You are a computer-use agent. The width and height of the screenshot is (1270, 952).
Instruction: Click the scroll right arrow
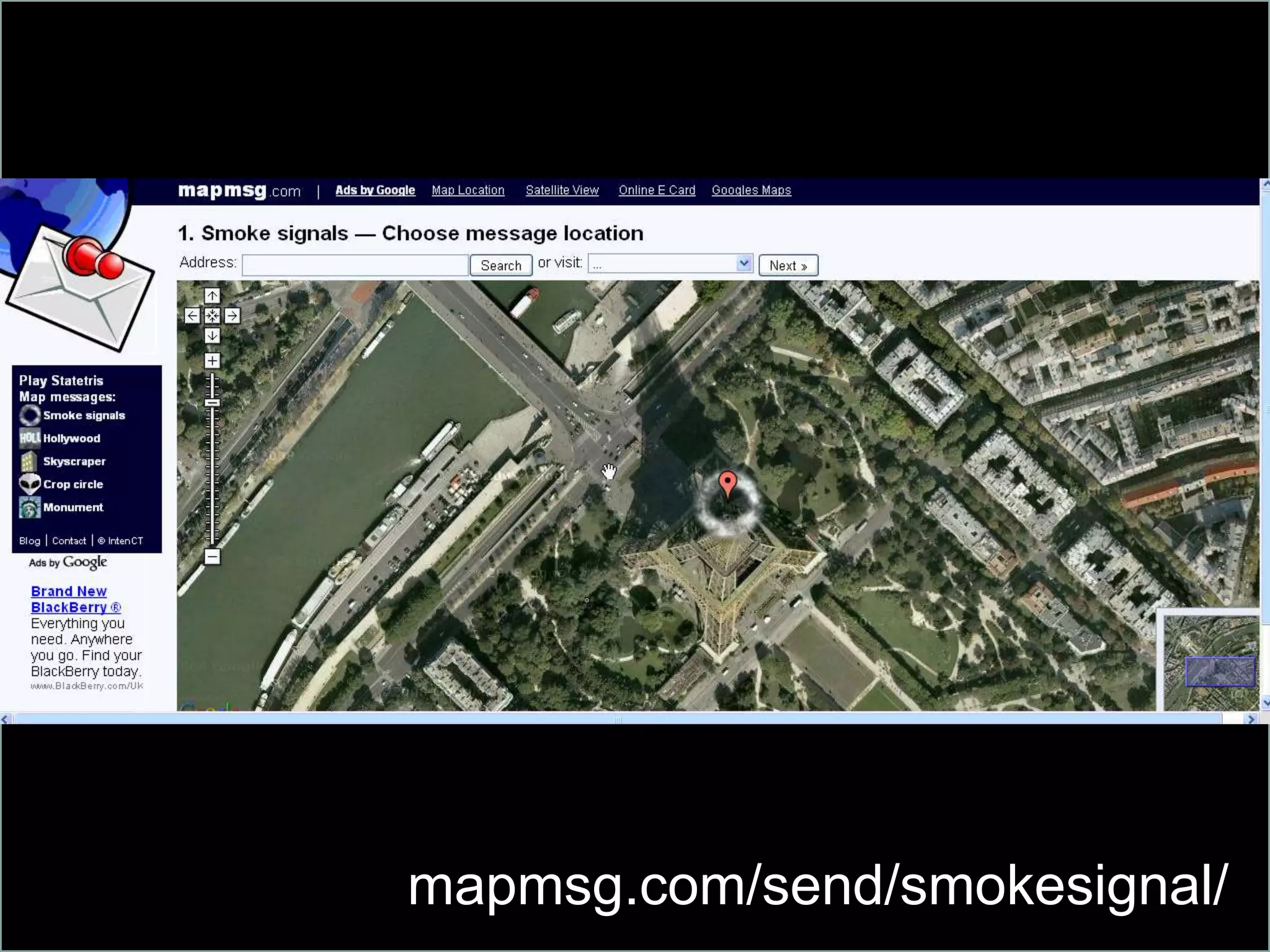(x=1251, y=719)
